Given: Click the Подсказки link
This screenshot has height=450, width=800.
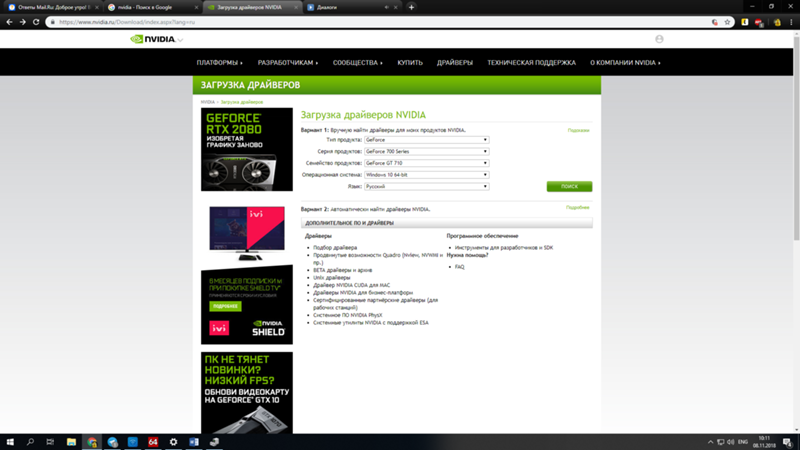Looking at the screenshot, I should pos(579,131).
